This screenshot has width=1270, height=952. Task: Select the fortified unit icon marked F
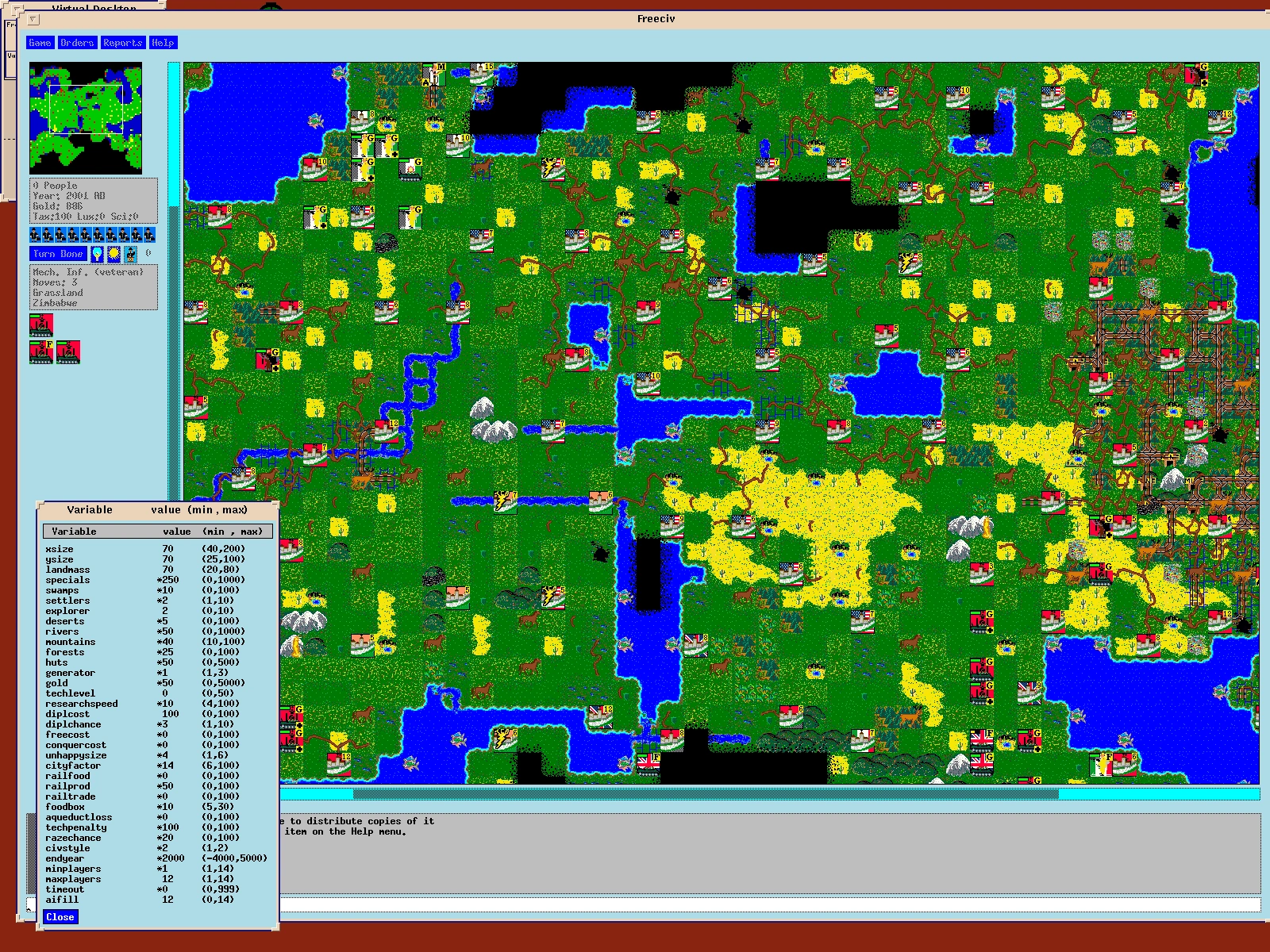(x=41, y=352)
